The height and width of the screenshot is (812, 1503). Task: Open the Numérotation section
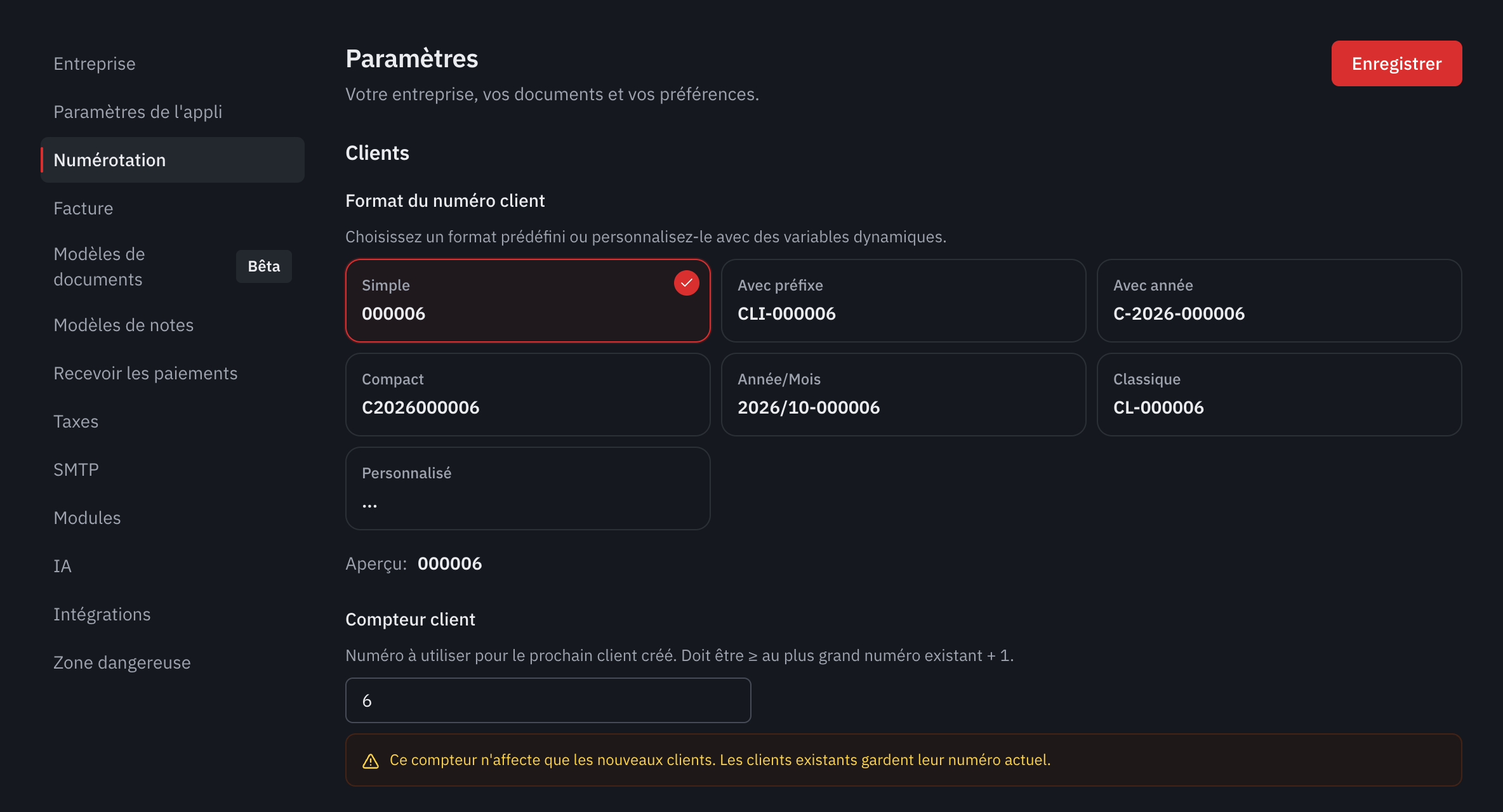pos(173,160)
